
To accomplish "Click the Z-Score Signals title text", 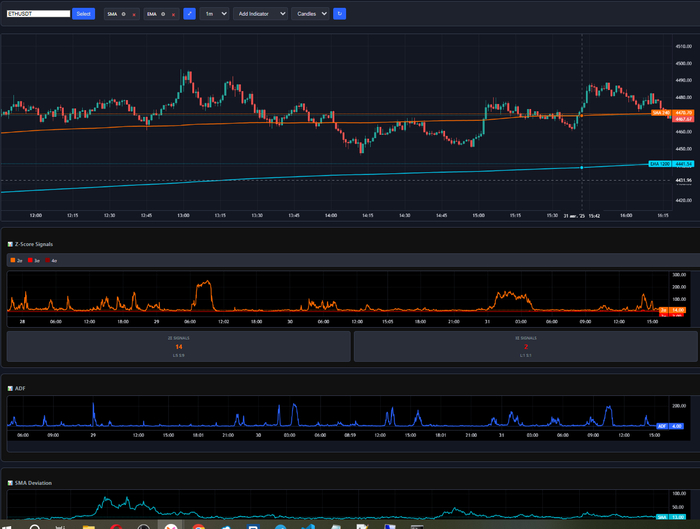I will click(x=34, y=244).
